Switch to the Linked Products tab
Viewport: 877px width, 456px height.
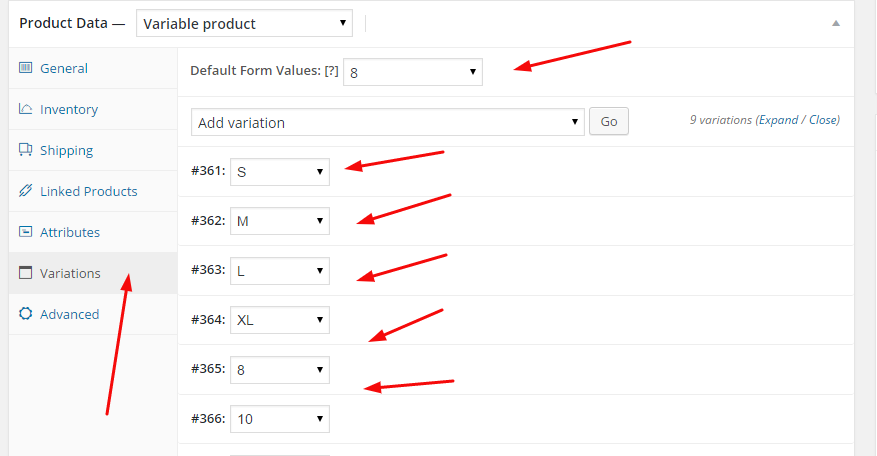(89, 192)
